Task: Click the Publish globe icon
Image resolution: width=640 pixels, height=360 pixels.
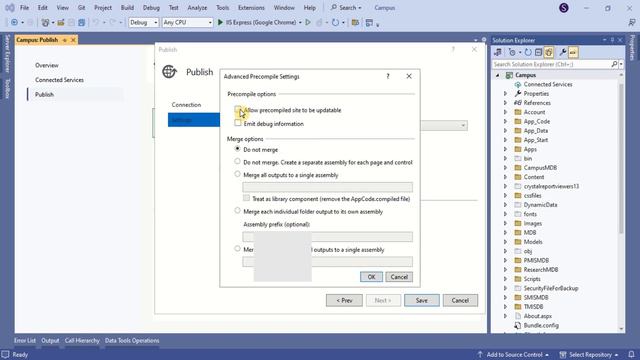Action: click(169, 72)
